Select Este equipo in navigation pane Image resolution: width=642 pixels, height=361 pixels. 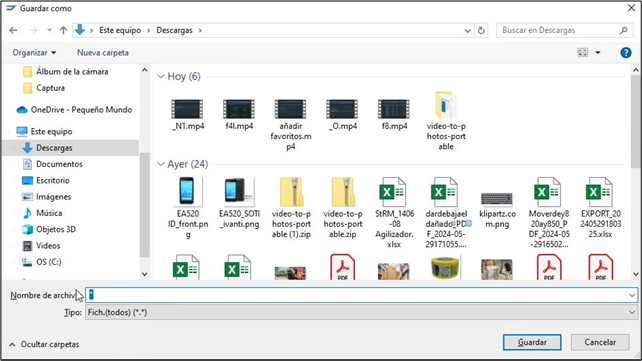pyautogui.click(x=44, y=131)
